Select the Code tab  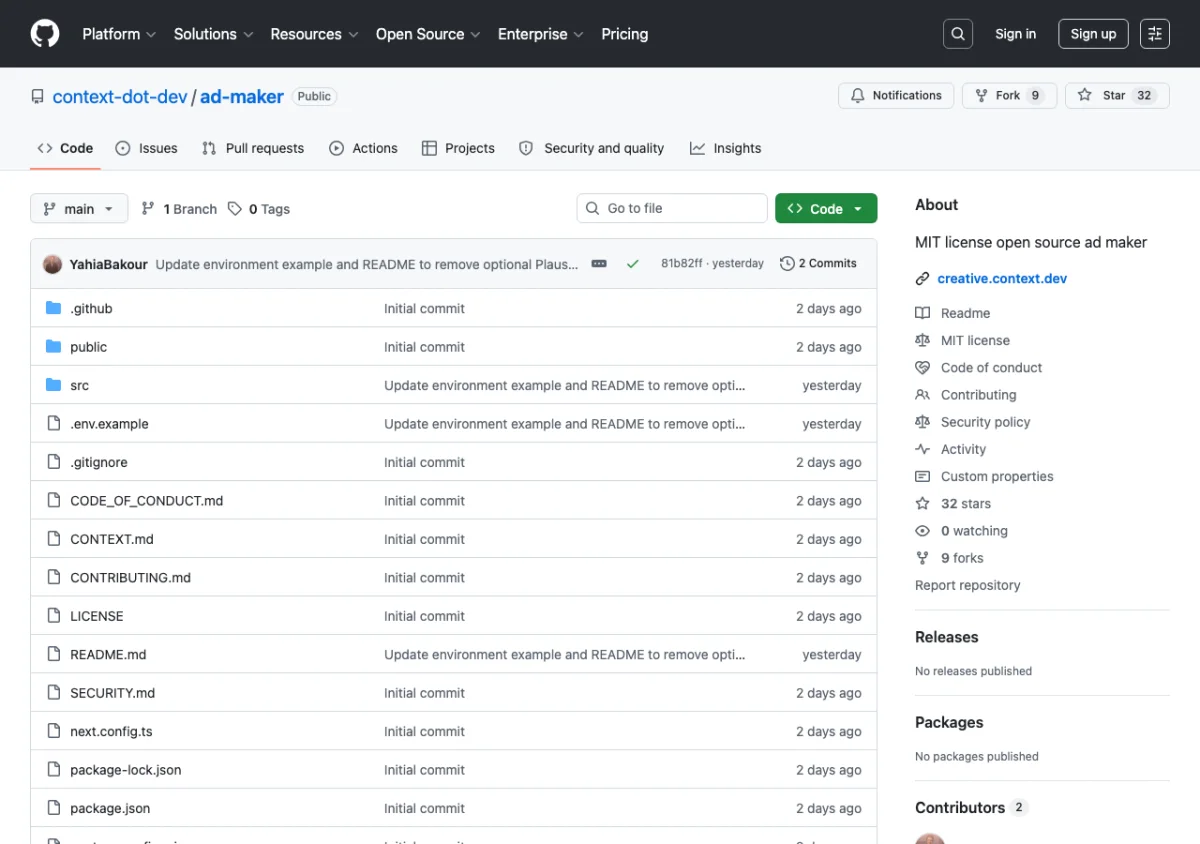[65, 148]
